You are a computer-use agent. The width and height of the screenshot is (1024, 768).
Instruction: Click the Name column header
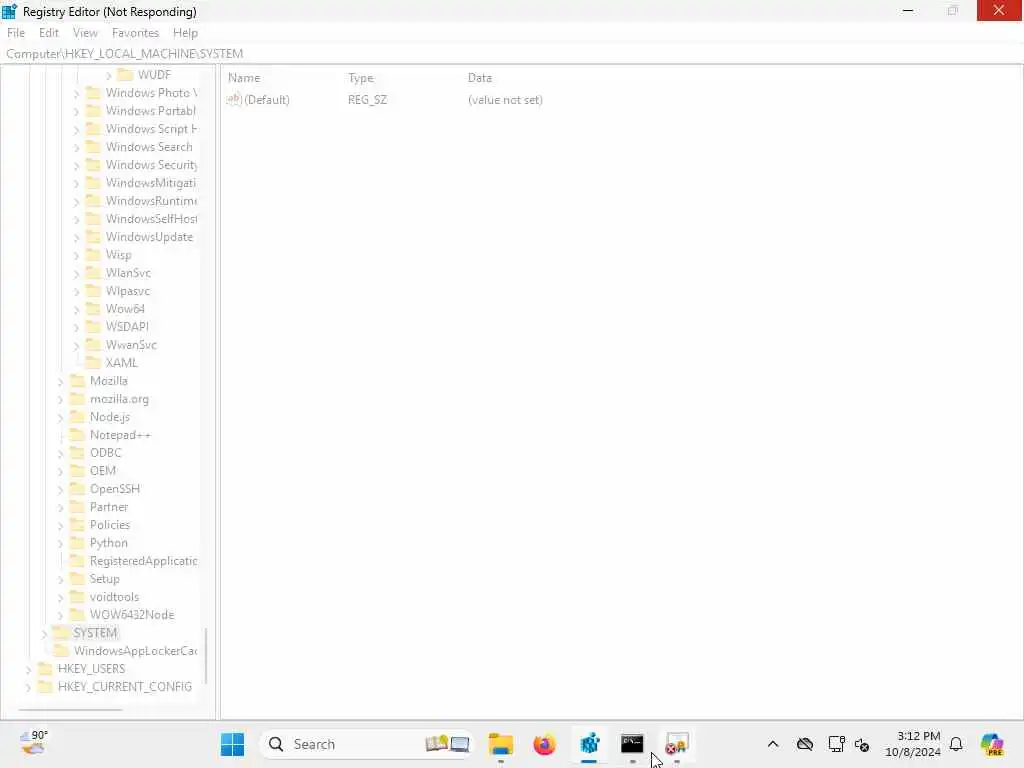click(244, 78)
